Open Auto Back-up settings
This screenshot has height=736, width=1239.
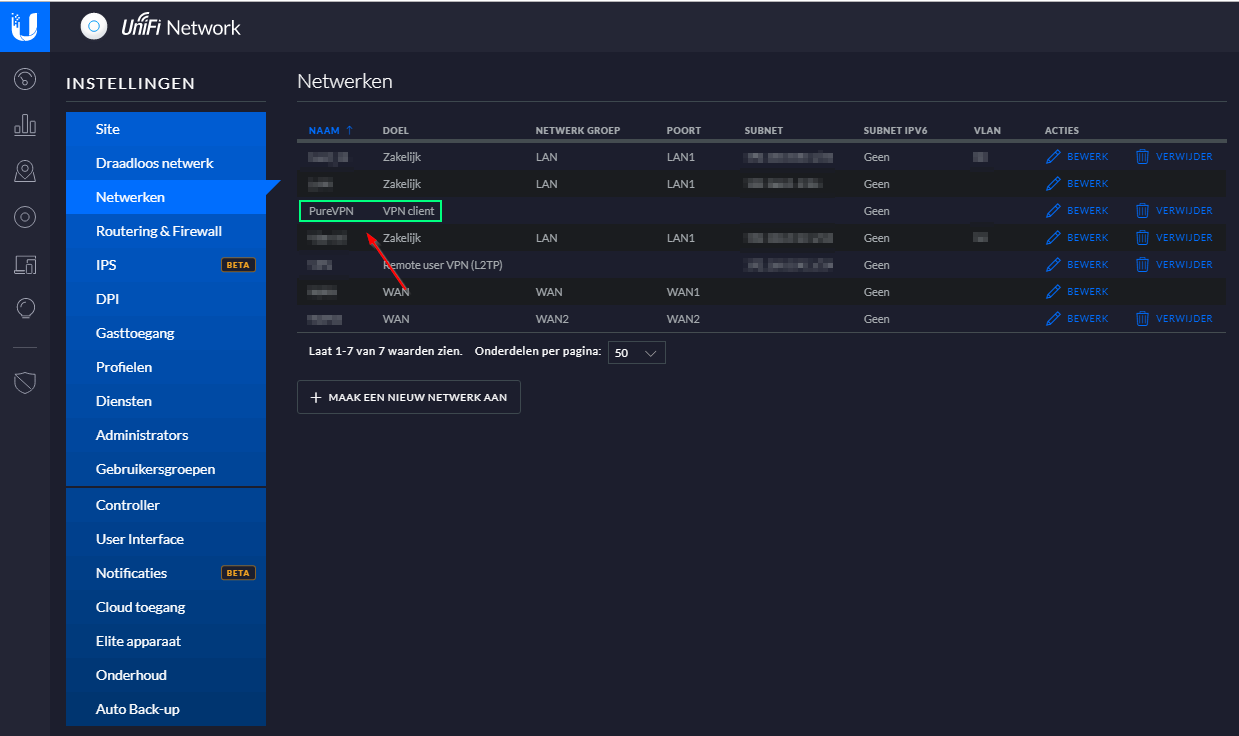coord(137,709)
